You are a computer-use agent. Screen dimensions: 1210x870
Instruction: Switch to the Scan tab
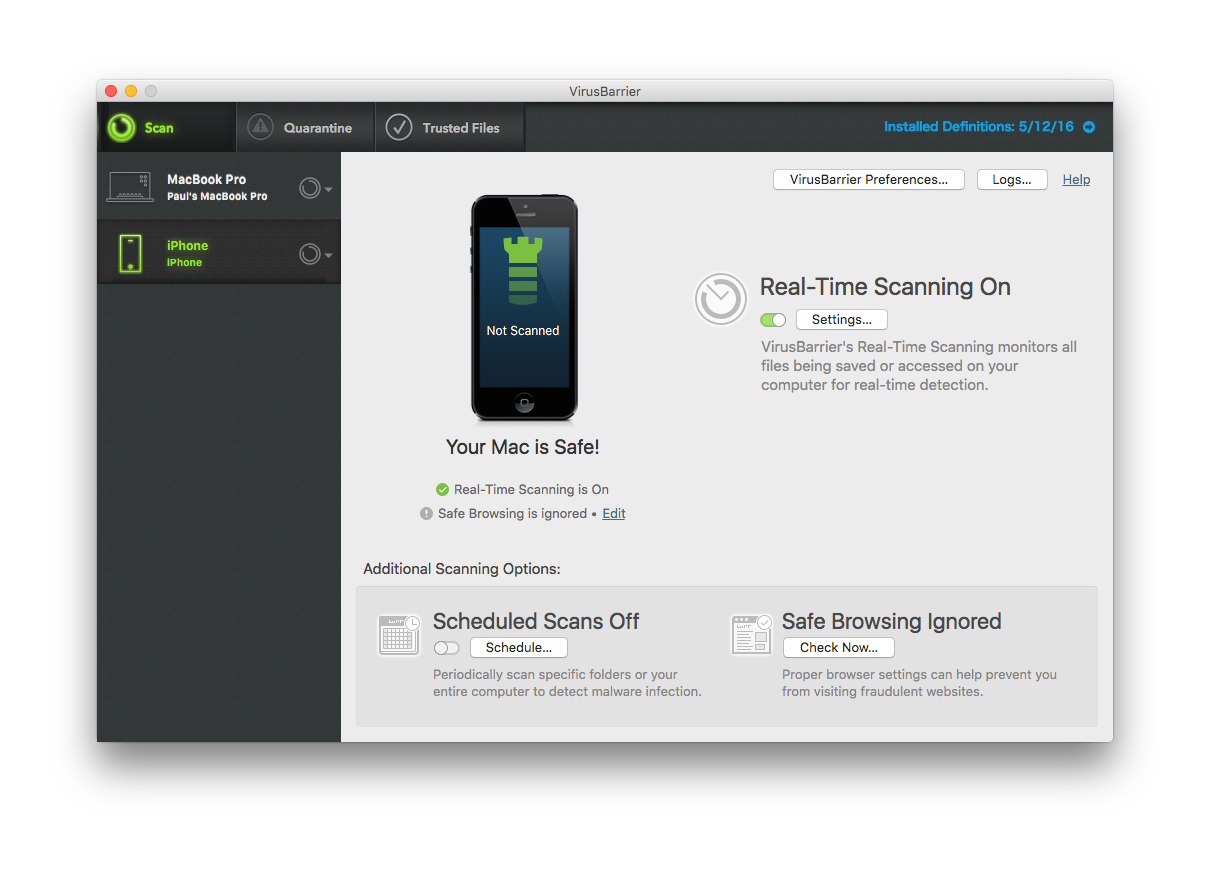point(167,127)
